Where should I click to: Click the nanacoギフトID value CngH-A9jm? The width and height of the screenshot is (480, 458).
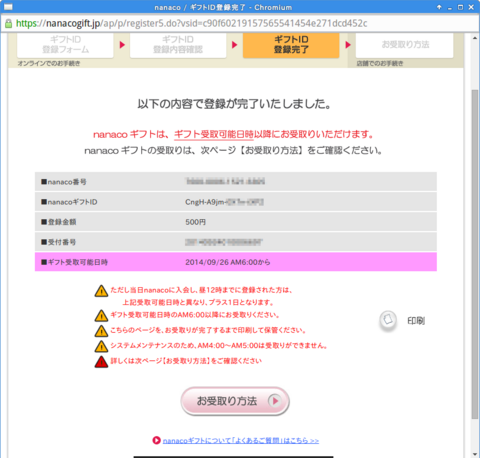point(224,202)
